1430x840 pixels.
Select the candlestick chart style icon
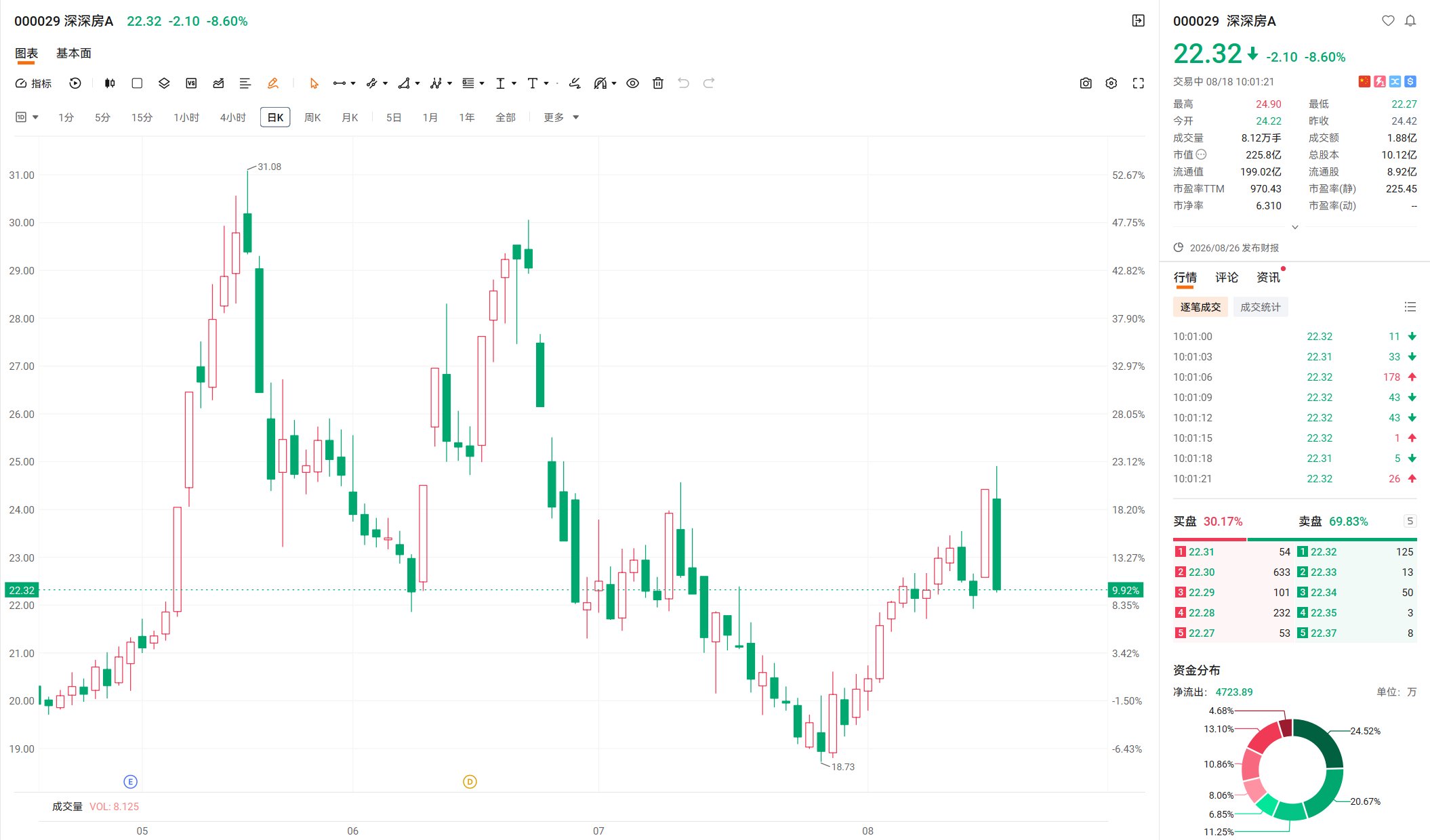click(110, 83)
